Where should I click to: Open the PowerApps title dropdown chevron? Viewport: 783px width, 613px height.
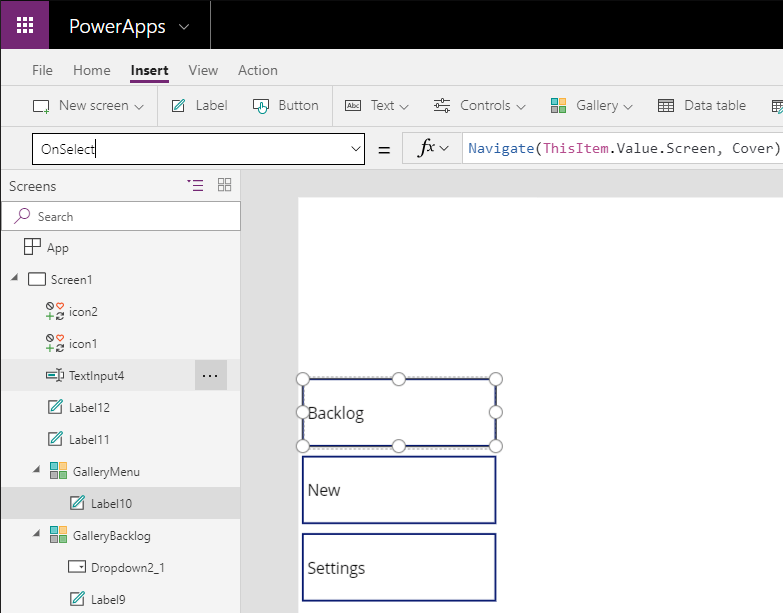point(184,26)
